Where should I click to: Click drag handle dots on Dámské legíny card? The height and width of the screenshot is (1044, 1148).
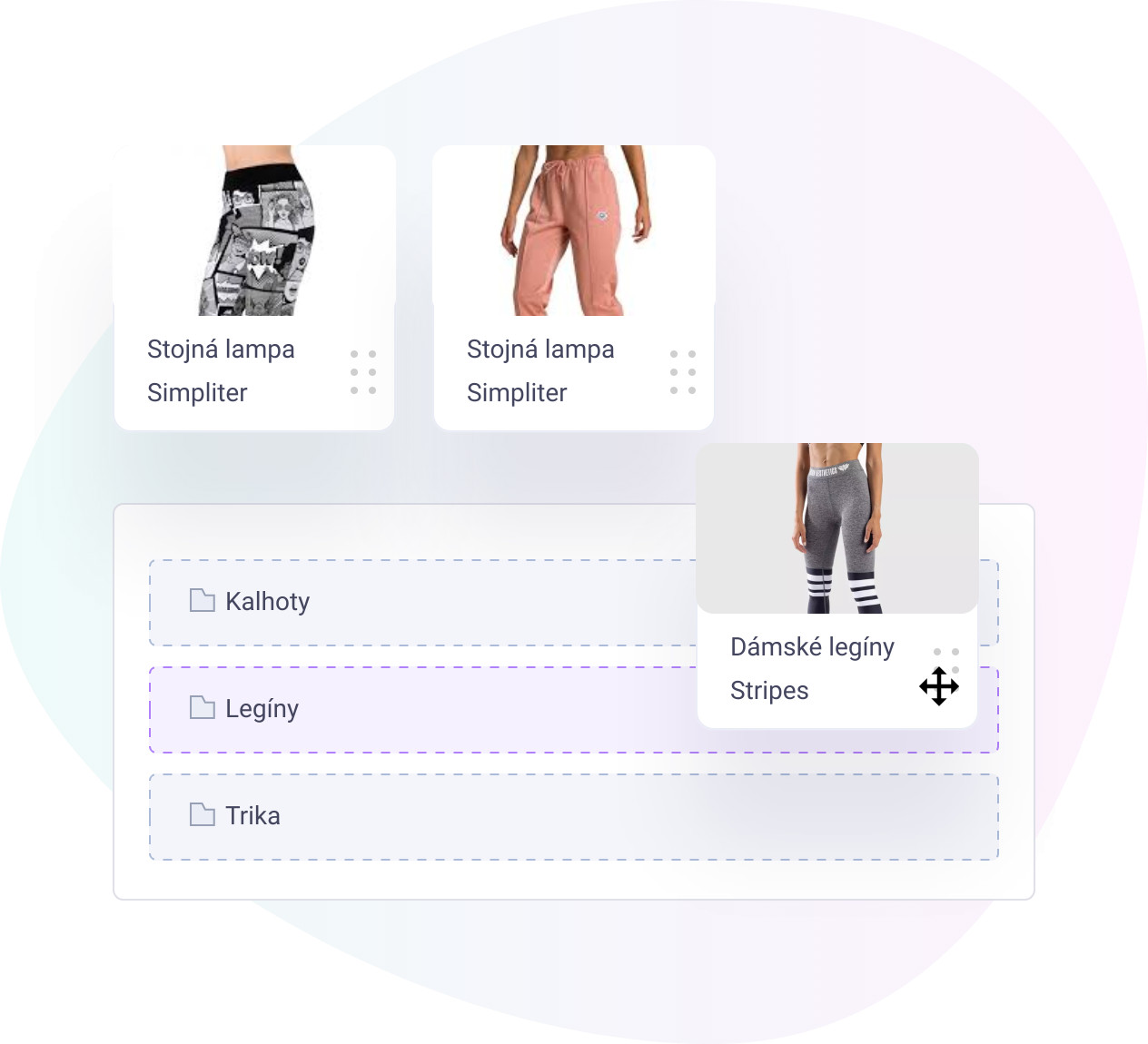pos(946,659)
